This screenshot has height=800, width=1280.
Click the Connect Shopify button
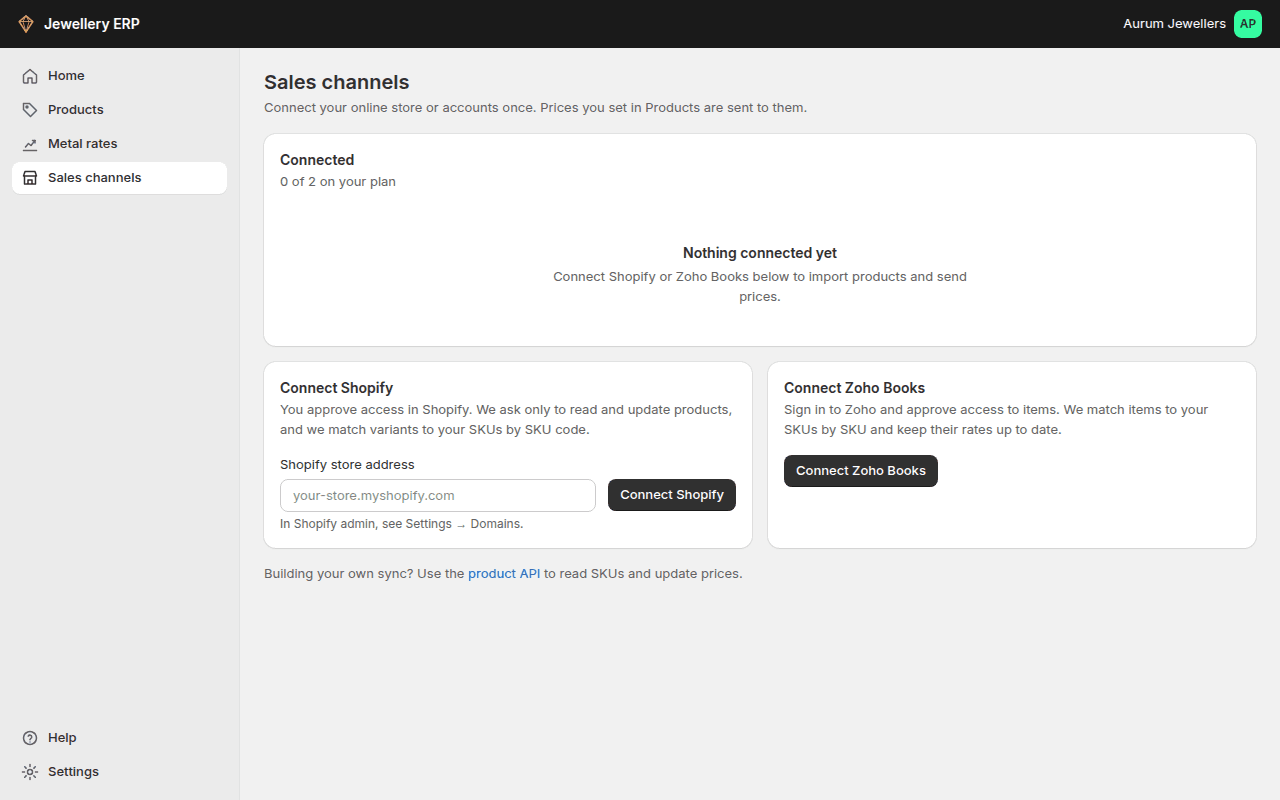[x=672, y=495]
